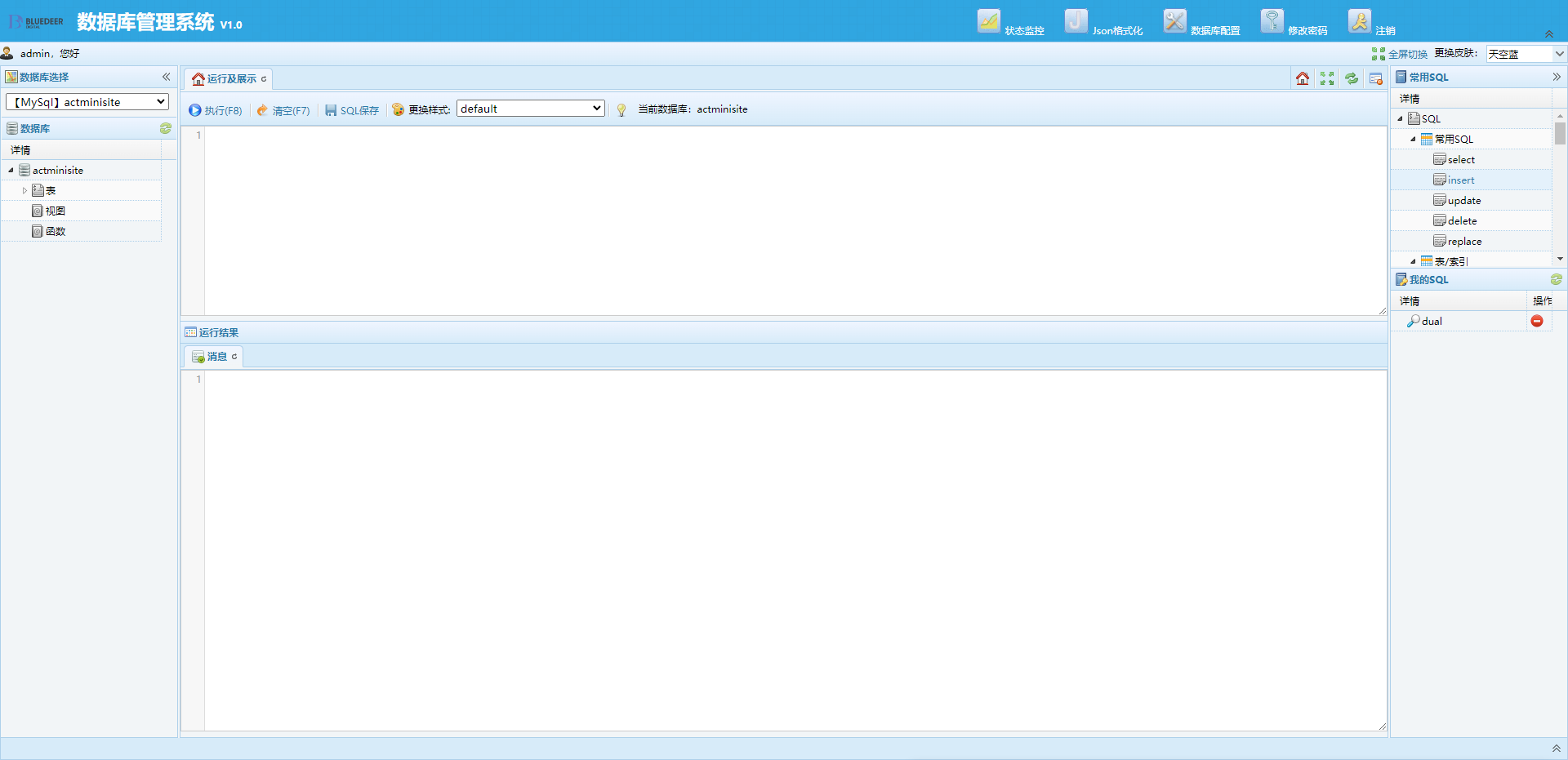Click the red home icon in tab toolbar

tap(1303, 79)
